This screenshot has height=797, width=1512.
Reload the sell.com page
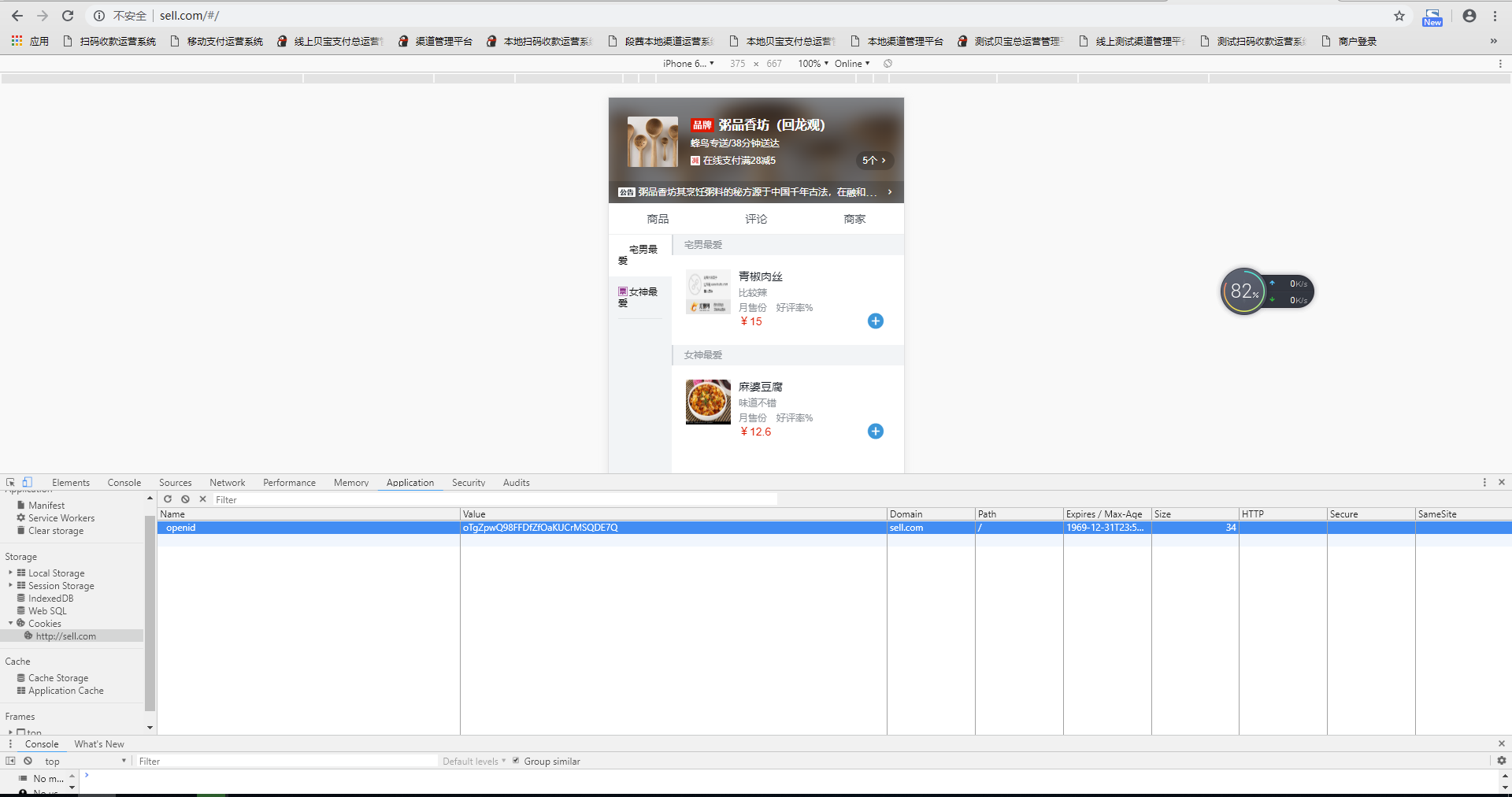[x=68, y=16]
